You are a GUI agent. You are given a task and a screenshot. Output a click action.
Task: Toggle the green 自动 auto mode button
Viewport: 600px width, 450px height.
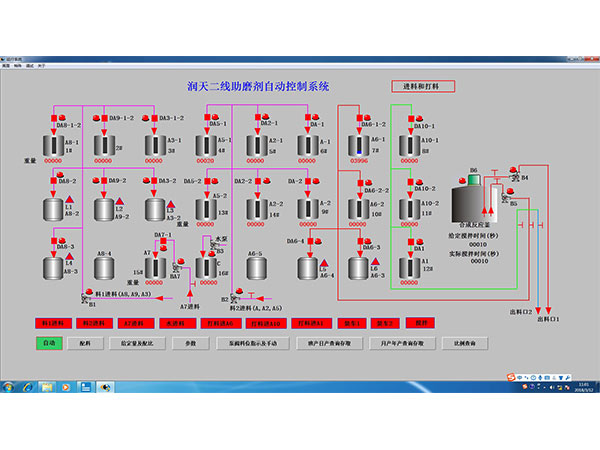[47, 342]
